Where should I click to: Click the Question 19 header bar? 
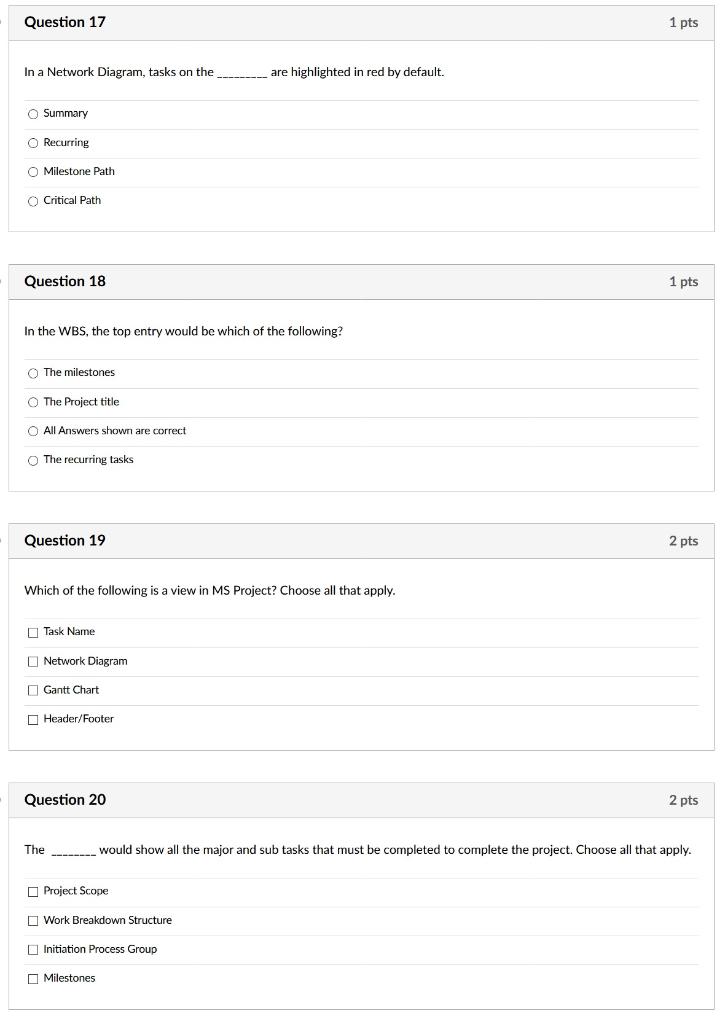360,540
